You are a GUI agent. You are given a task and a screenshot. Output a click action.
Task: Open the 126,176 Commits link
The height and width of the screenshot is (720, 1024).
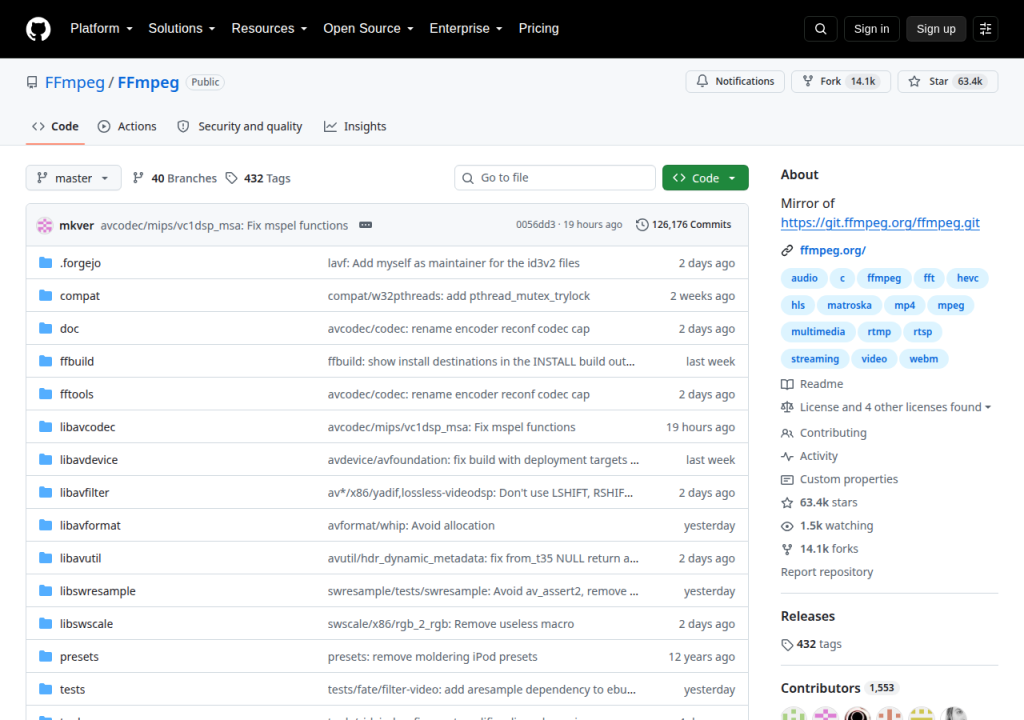[x=684, y=225]
